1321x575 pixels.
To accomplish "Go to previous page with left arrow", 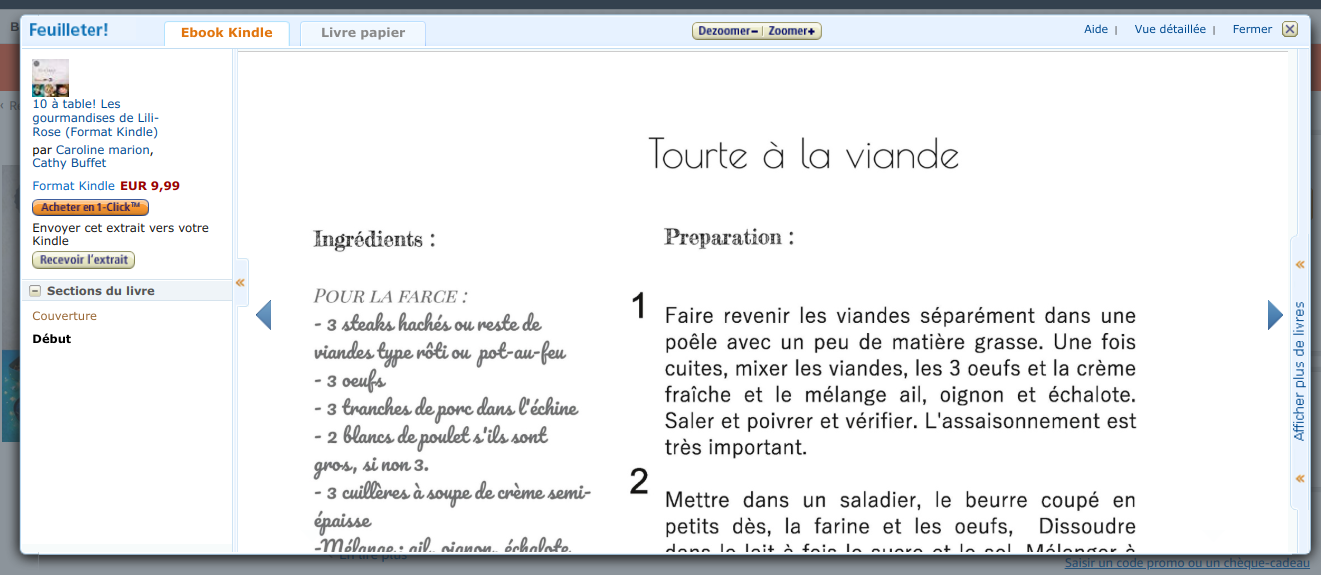I will click(x=264, y=315).
